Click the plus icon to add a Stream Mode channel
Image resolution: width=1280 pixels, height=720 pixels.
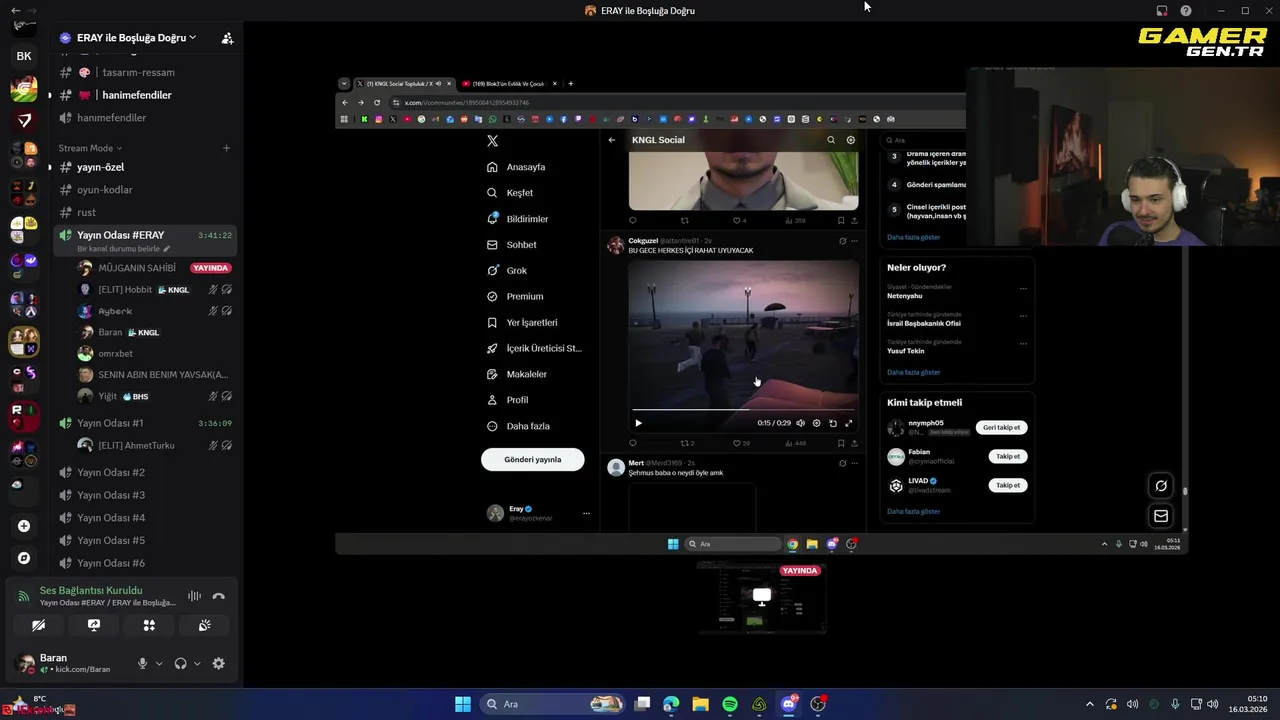click(226, 148)
